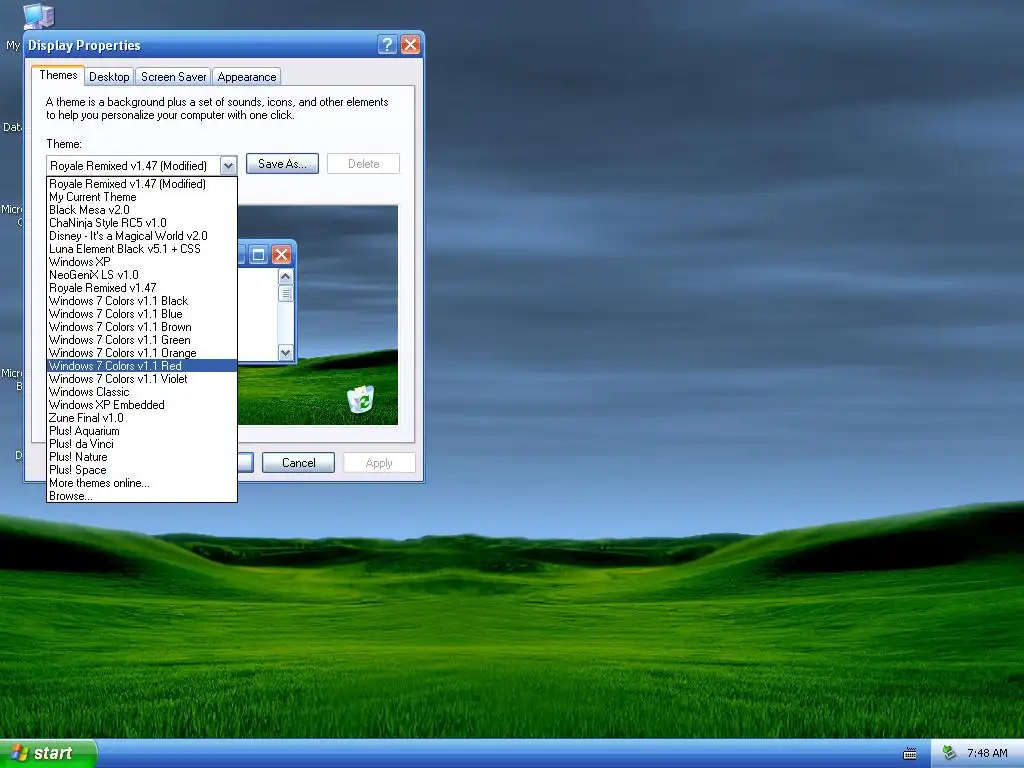Pick the unmodified Royale Remixed v1.47 entry
Image resolution: width=1024 pixels, height=768 pixels.
(142, 288)
